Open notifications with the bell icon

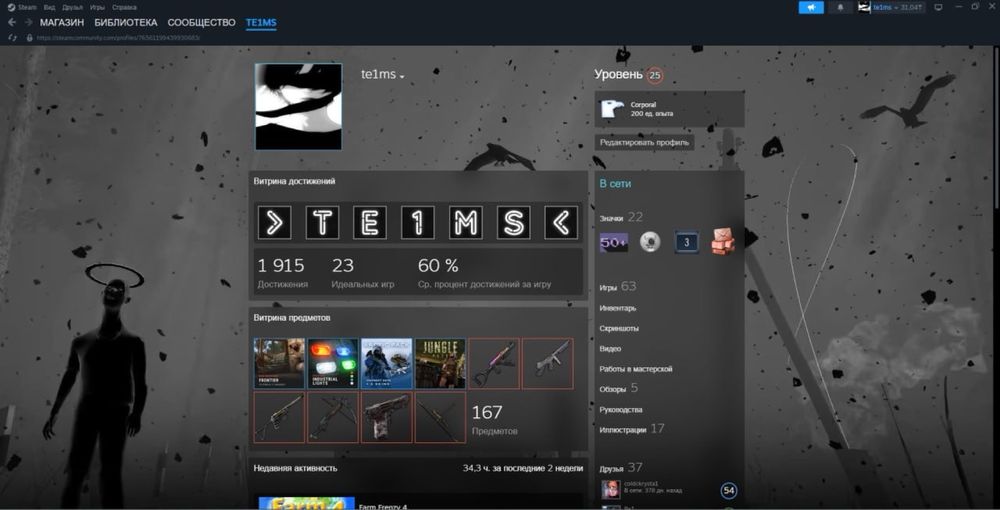[840, 8]
